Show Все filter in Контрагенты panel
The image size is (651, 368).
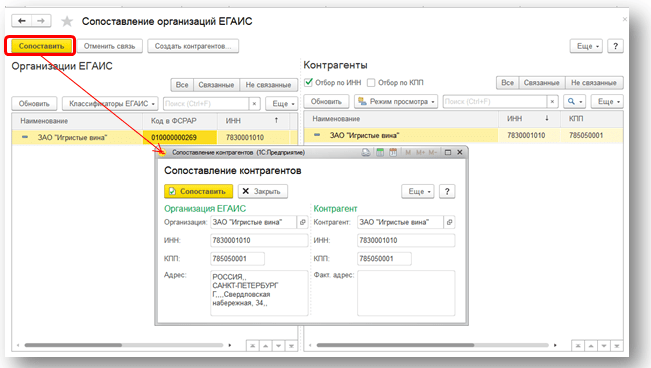tap(507, 83)
